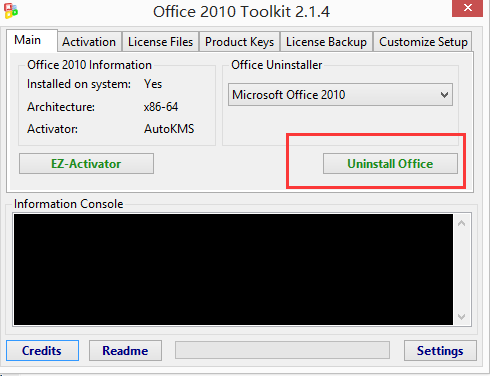The width and height of the screenshot is (490, 376).
Task: Click the 'x86-64' architecture value
Action: pos(161,107)
